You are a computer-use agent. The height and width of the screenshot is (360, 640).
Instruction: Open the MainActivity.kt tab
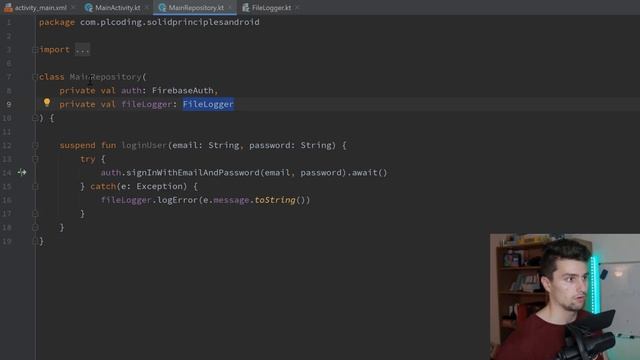(x=118, y=7)
